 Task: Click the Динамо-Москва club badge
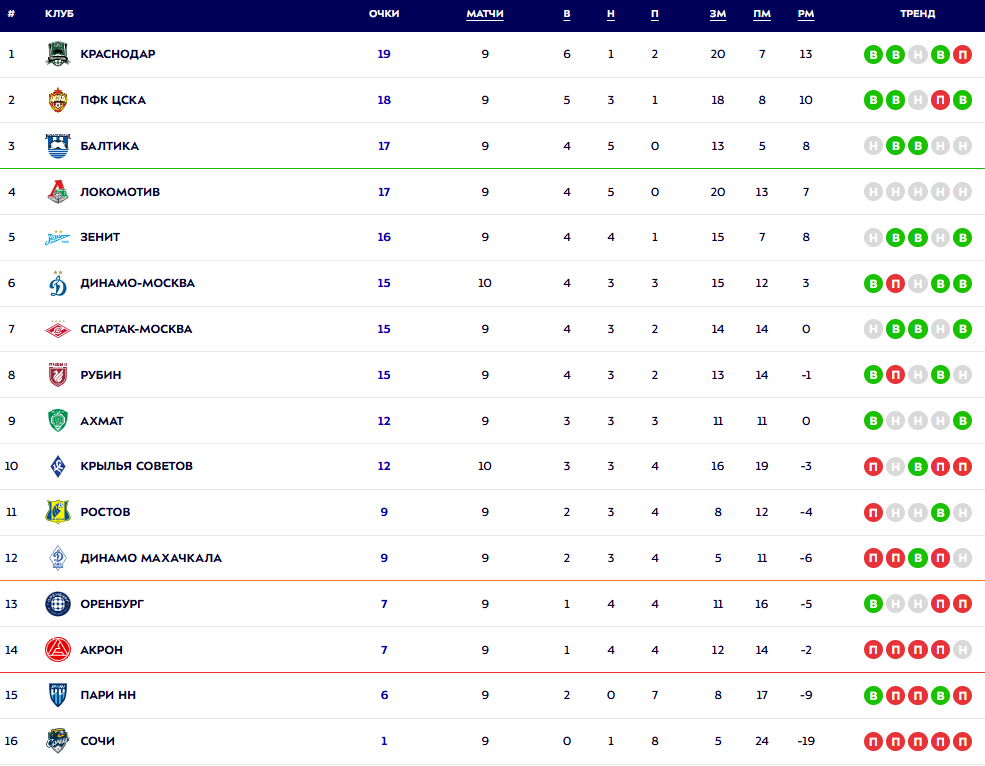click(x=58, y=284)
